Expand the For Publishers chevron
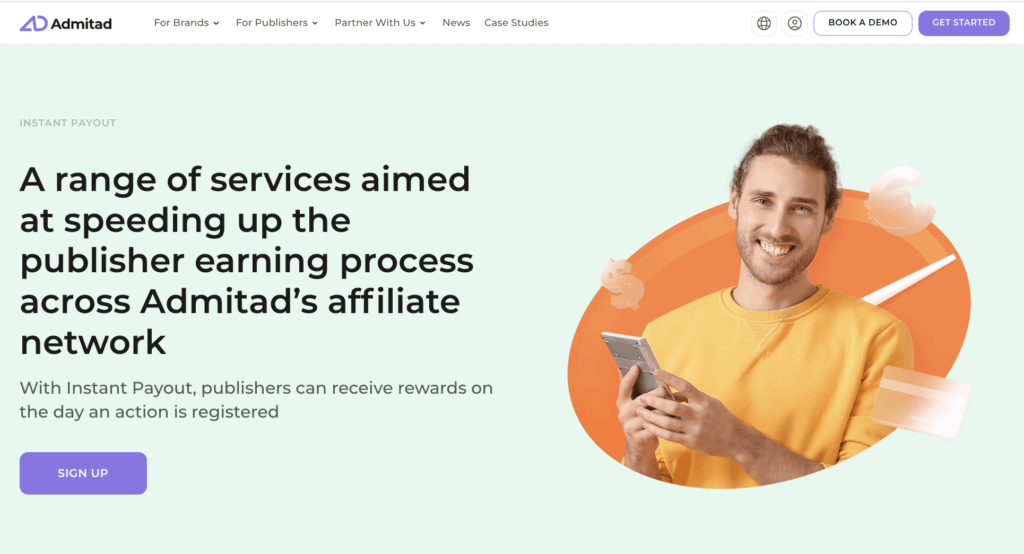The width and height of the screenshot is (1024, 554). (x=315, y=23)
